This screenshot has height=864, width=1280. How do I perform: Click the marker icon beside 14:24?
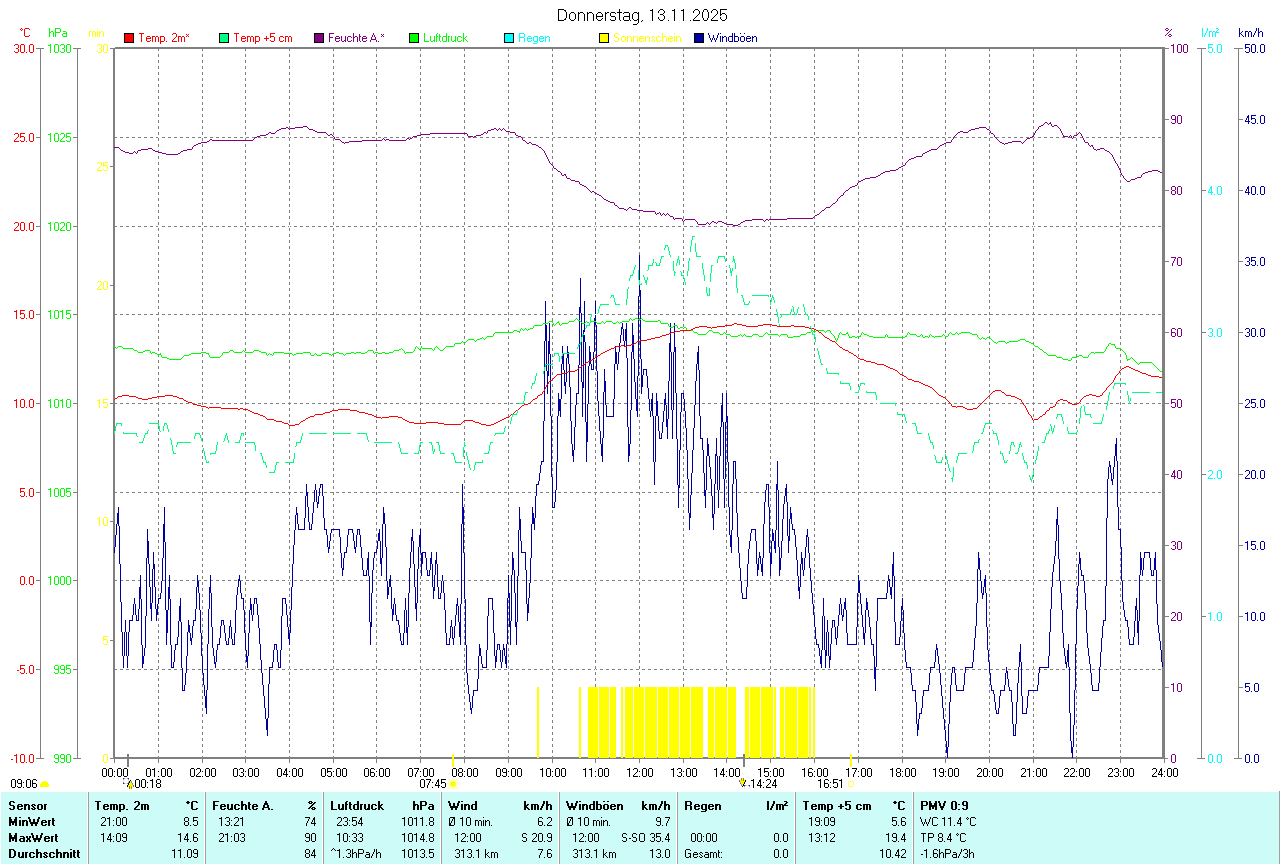coord(742,784)
